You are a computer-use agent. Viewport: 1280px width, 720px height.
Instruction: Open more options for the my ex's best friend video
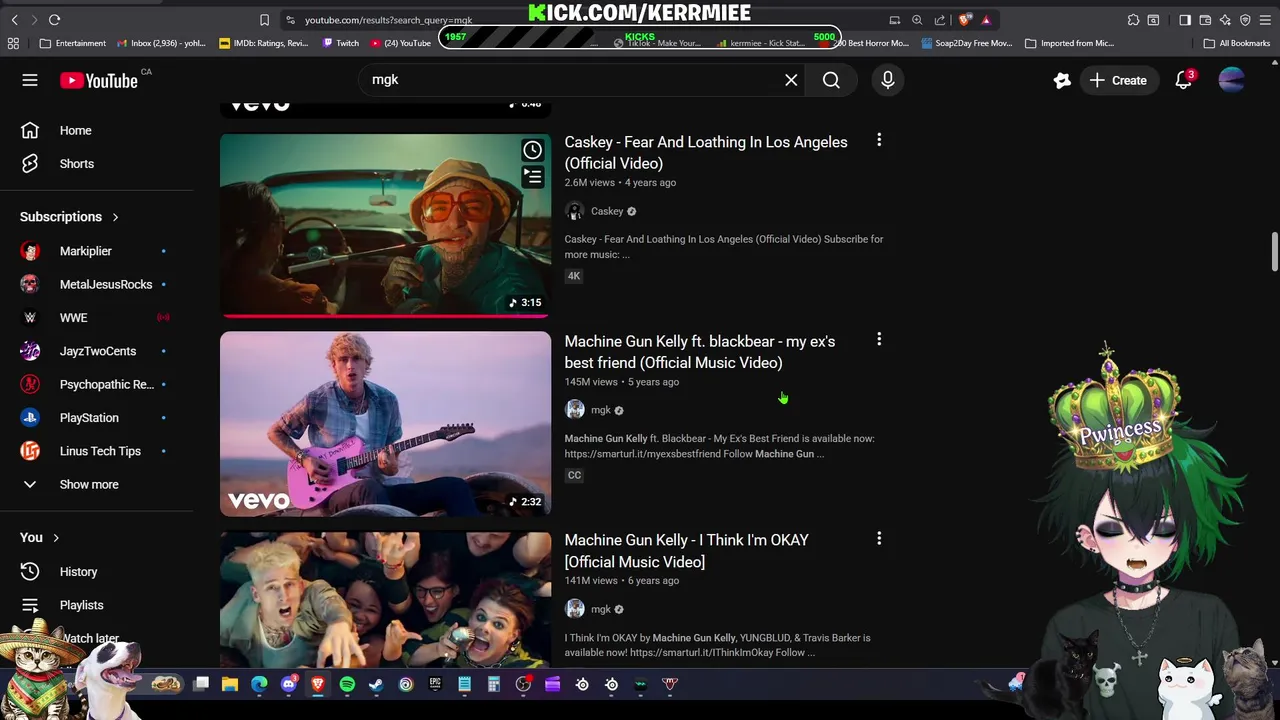tap(879, 340)
